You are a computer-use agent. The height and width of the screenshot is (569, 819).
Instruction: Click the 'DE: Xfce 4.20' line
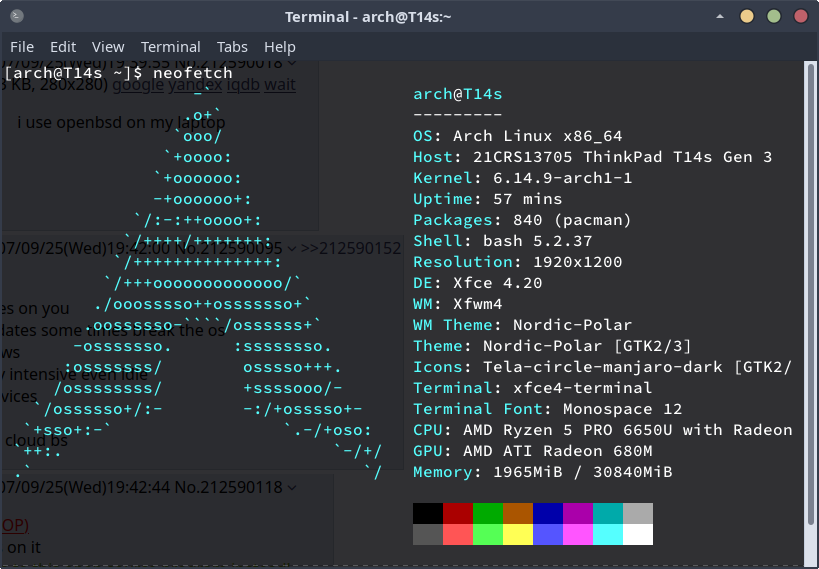pos(477,283)
